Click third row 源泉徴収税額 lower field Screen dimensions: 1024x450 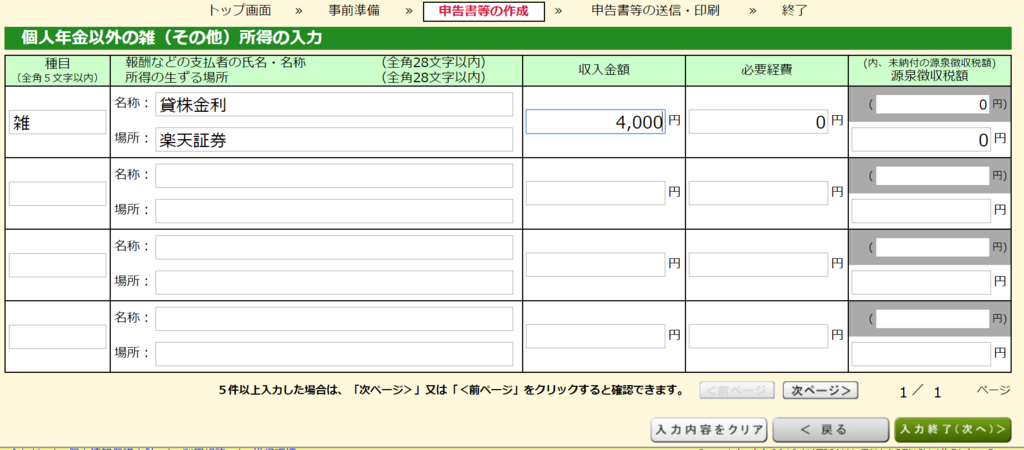pyautogui.click(x=921, y=282)
